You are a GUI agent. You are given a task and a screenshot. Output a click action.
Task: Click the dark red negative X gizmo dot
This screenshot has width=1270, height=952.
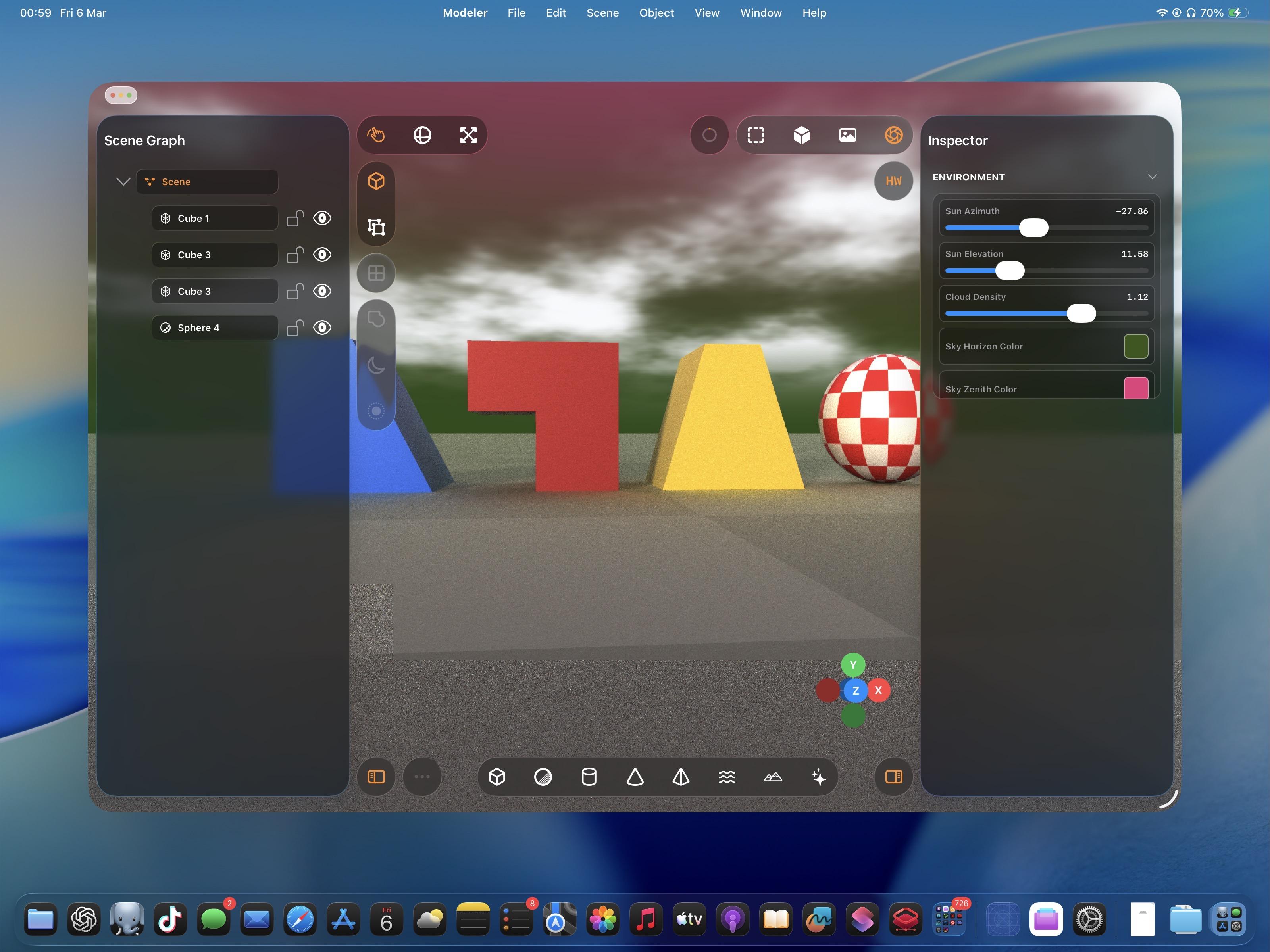[827, 690]
